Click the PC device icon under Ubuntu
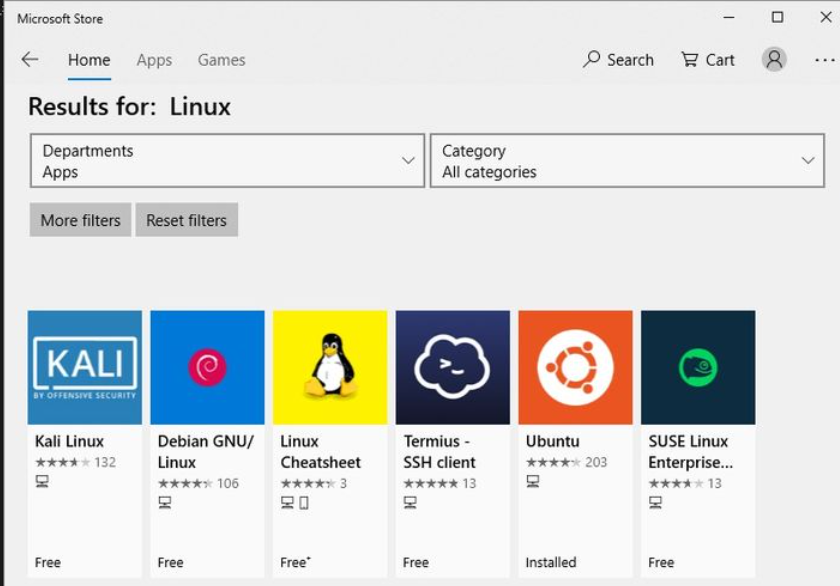 click(x=533, y=481)
